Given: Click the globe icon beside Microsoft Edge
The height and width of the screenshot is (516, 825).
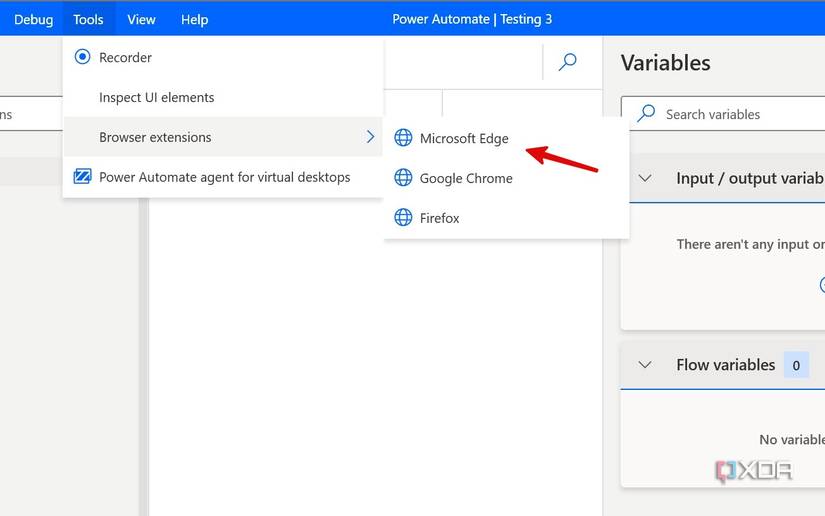Looking at the screenshot, I should (x=404, y=137).
